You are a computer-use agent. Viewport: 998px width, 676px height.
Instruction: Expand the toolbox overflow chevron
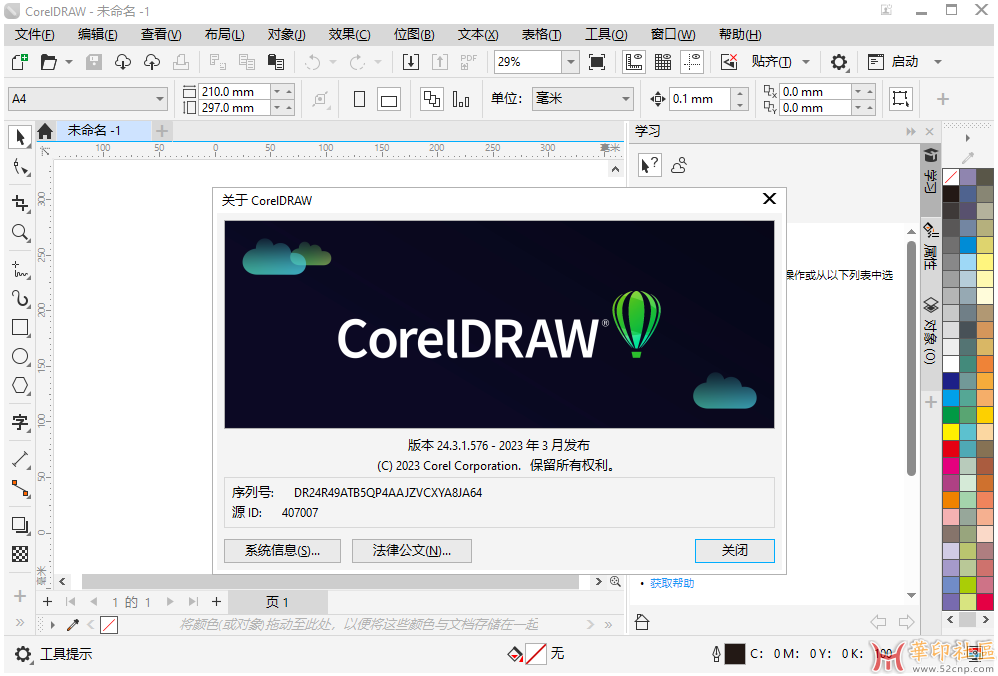pyautogui.click(x=20, y=623)
